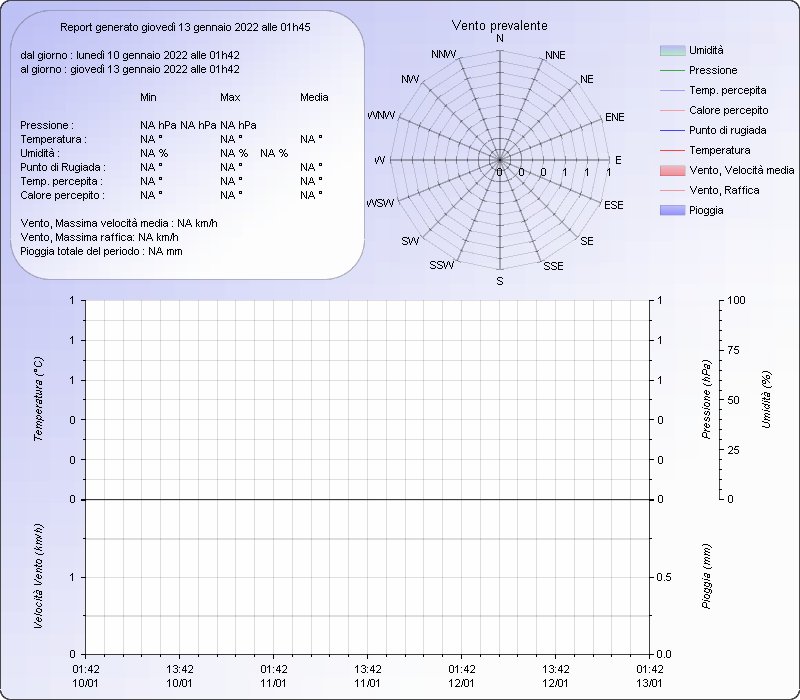This screenshot has width=800, height=700.
Task: Click the report generation date header
Action: point(185,28)
